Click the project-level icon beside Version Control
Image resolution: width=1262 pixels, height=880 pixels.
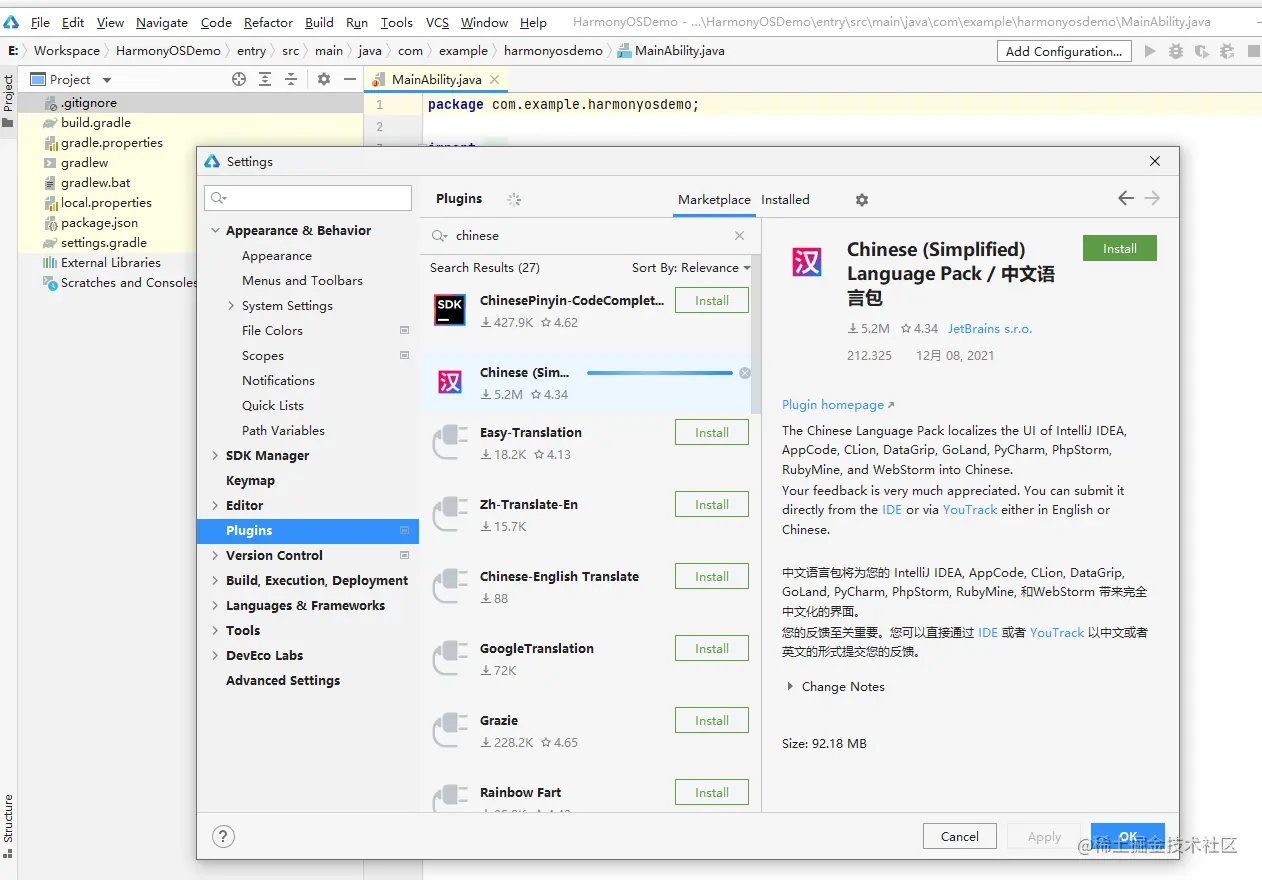[405, 555]
